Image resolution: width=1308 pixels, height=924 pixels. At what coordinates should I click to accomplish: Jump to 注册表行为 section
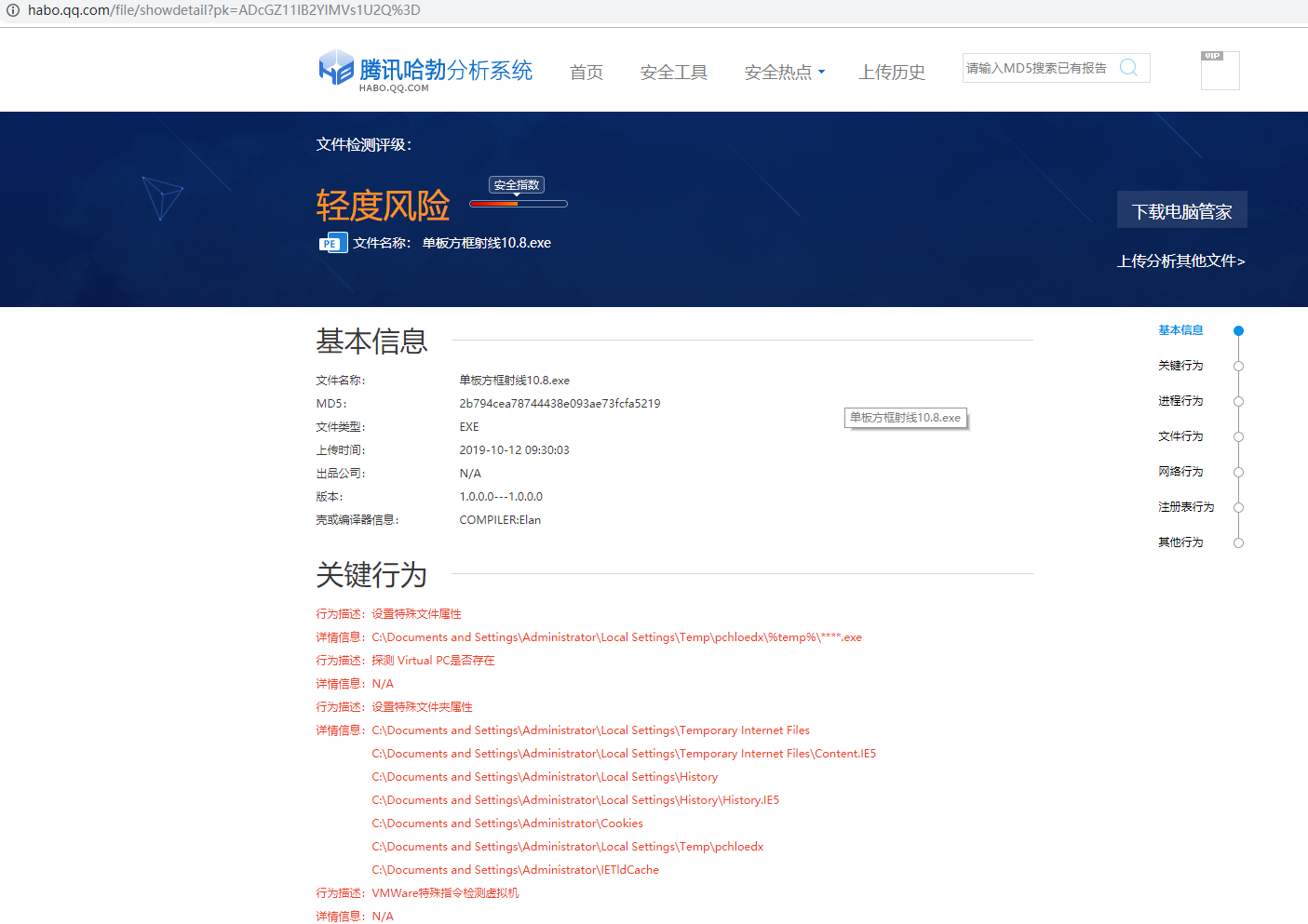coord(1185,507)
